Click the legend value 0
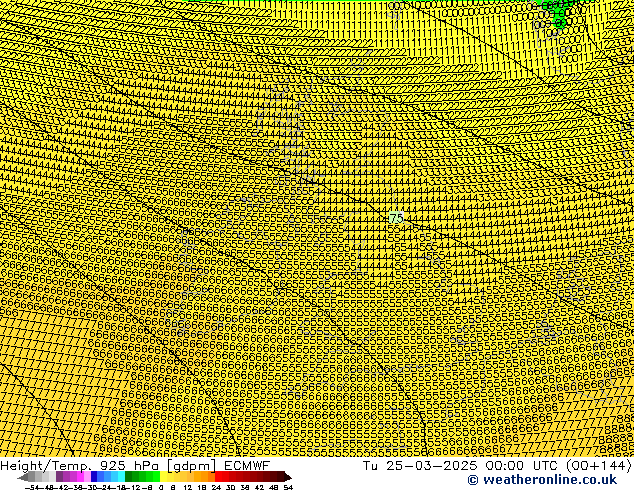634x490 pixels. pos(161,488)
